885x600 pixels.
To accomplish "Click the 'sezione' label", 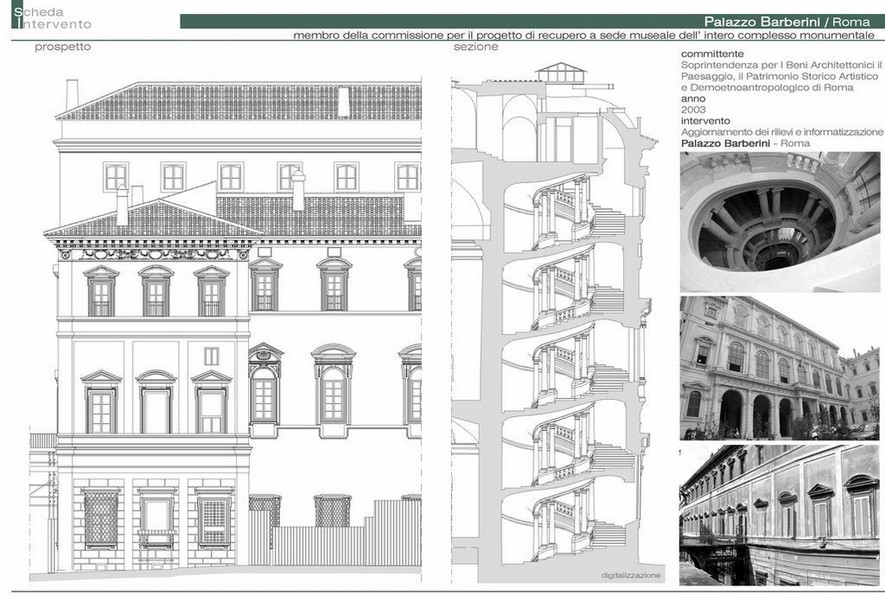I will click(476, 47).
